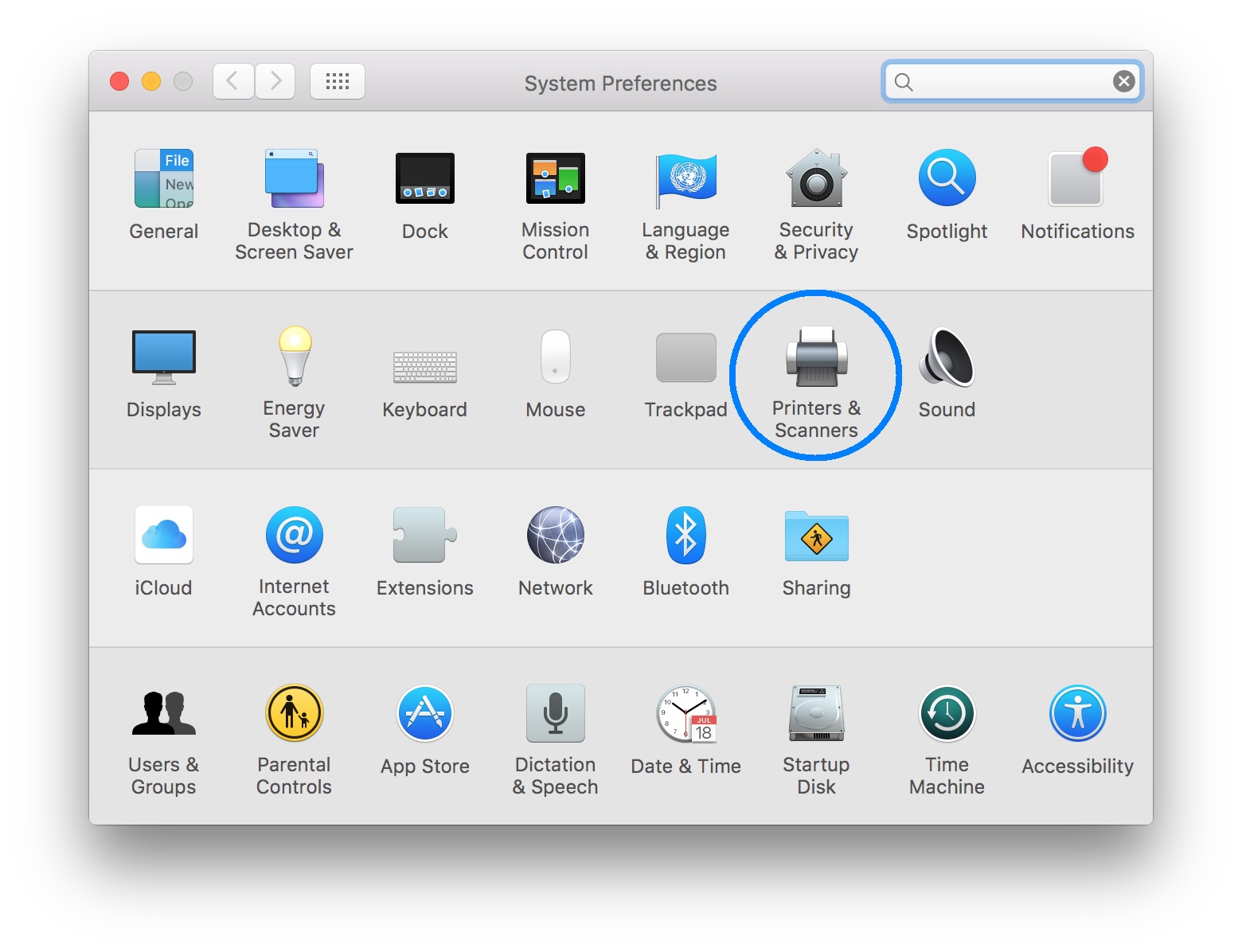Screen dimensions: 1242x952
Task: Open Spotlight preferences
Action: click(x=947, y=195)
